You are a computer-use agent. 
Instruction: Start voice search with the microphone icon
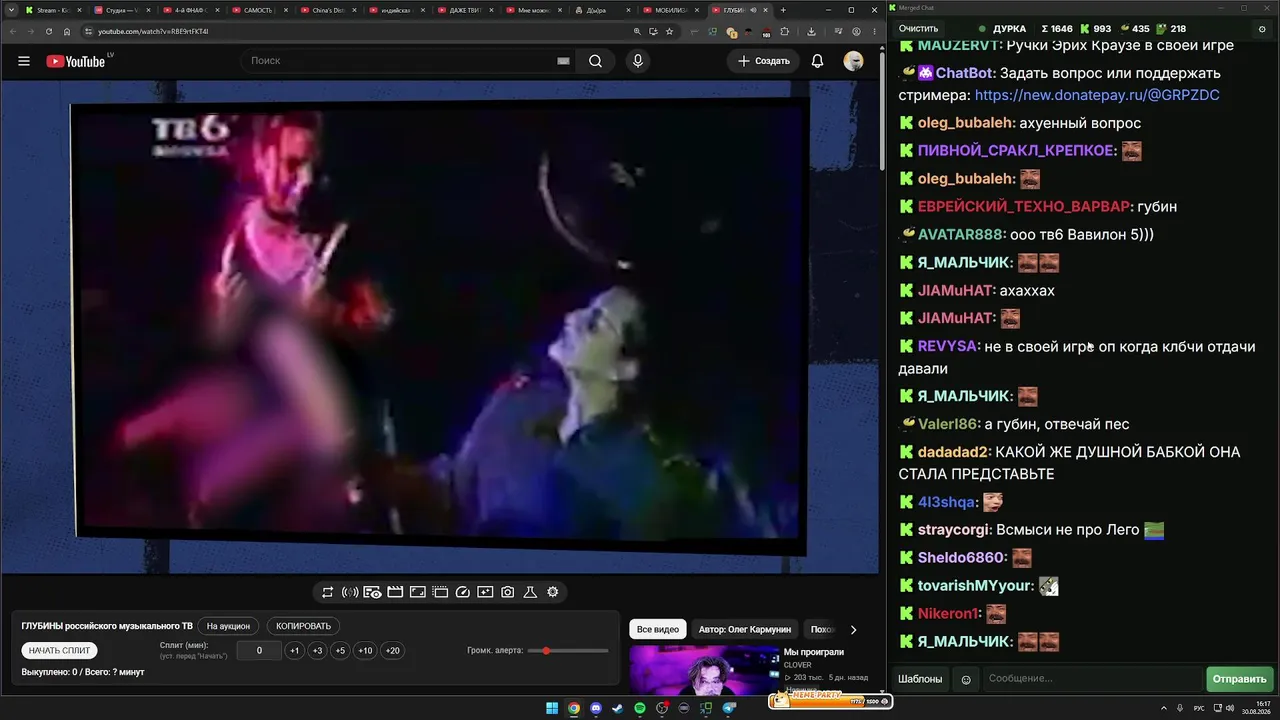(638, 61)
